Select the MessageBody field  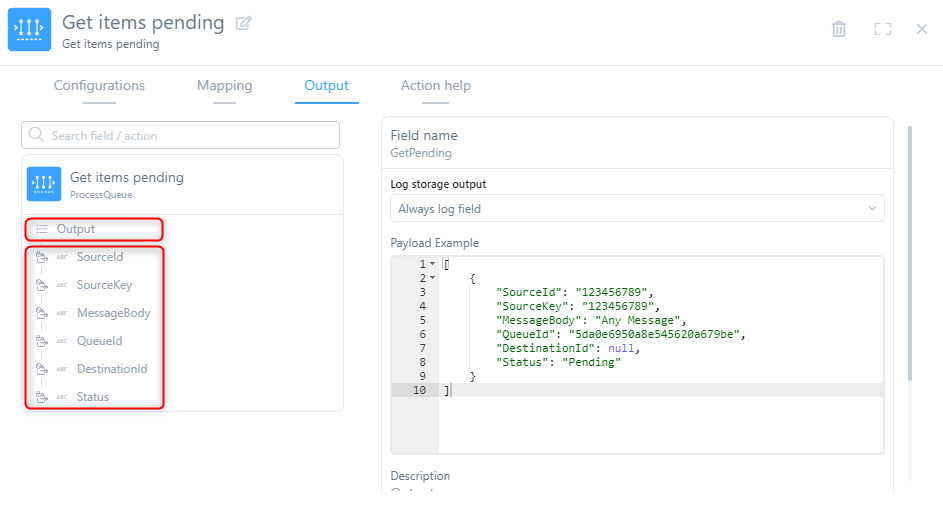coord(113,313)
